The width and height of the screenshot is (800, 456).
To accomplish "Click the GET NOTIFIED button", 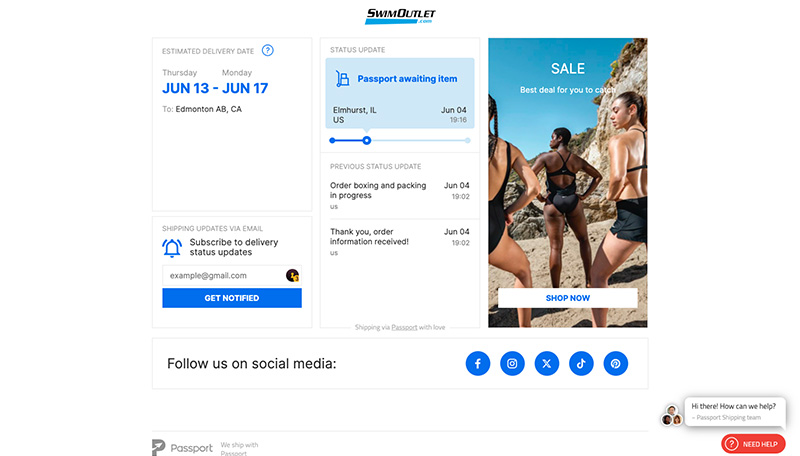I will tap(232, 298).
